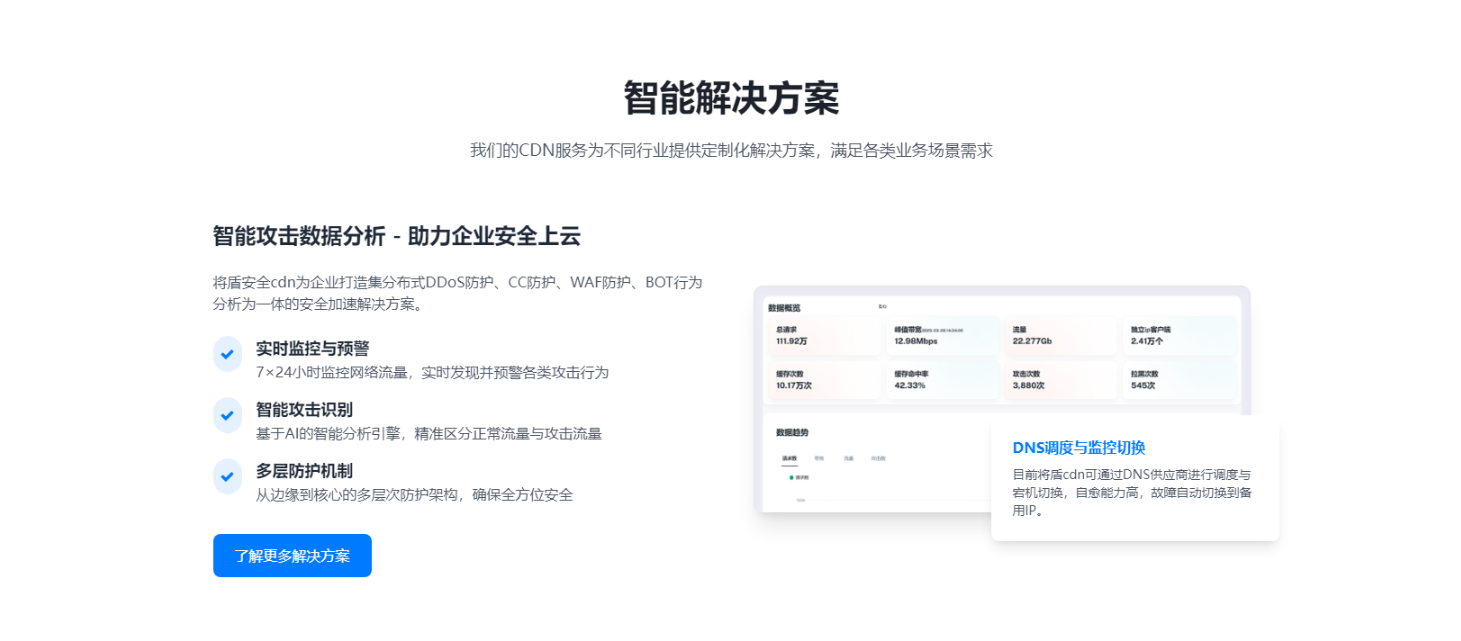Click the 总请求 111.92万 stat card
Screen dimensions: 1461x641
tap(824, 336)
